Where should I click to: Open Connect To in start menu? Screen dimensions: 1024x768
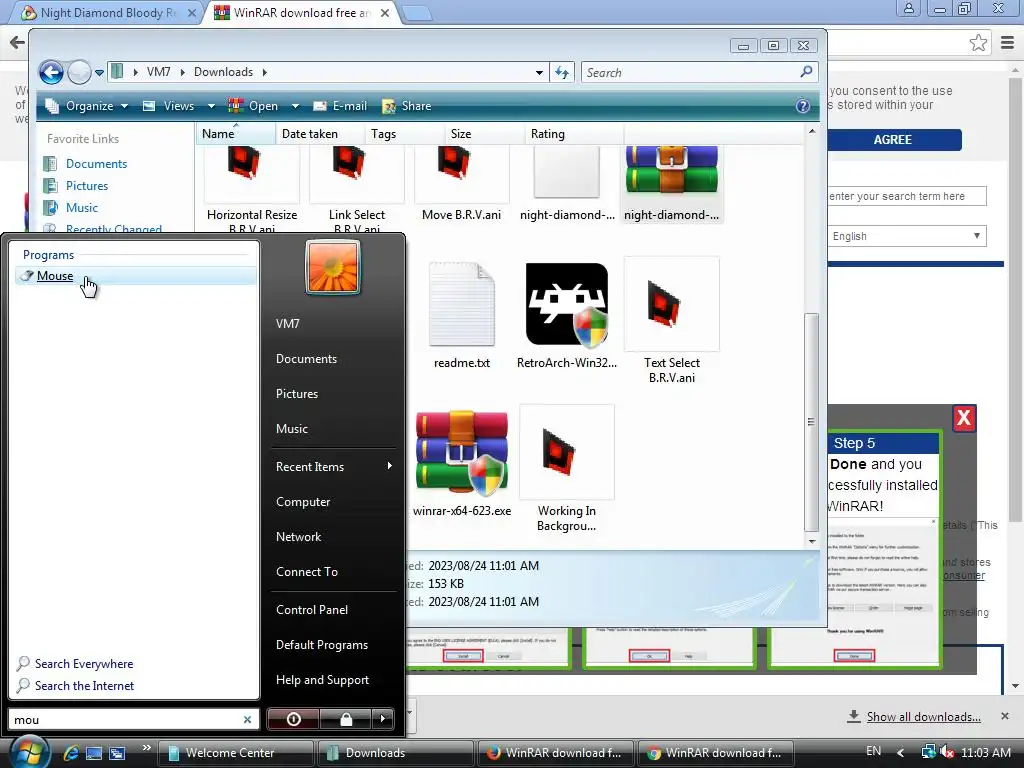point(307,571)
